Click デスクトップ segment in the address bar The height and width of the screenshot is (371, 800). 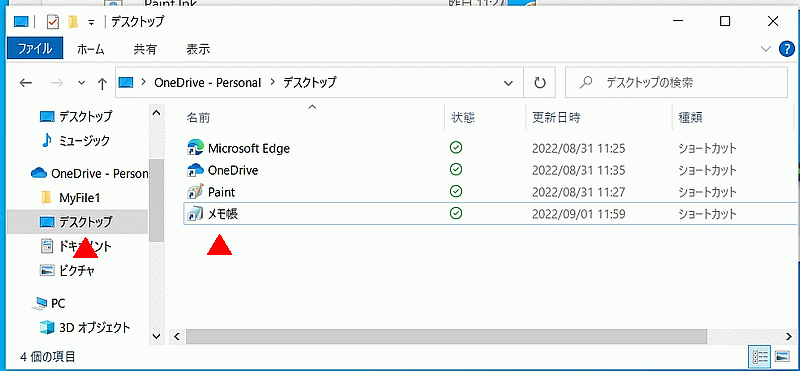pos(309,82)
